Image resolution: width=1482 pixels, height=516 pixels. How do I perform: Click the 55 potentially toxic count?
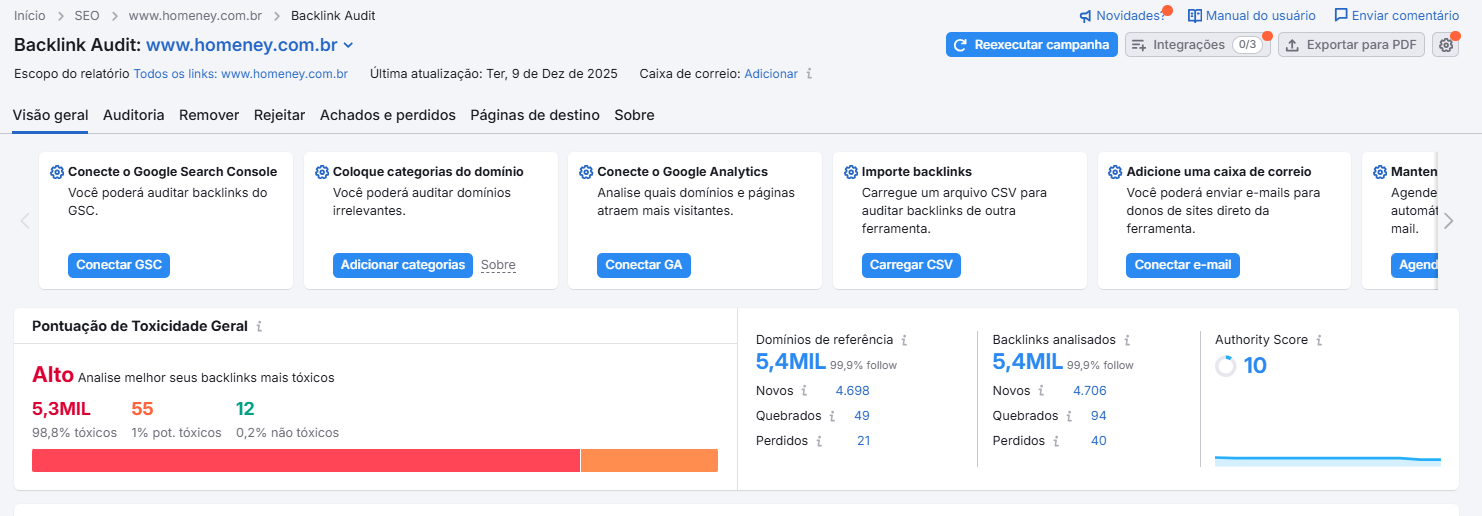142,409
